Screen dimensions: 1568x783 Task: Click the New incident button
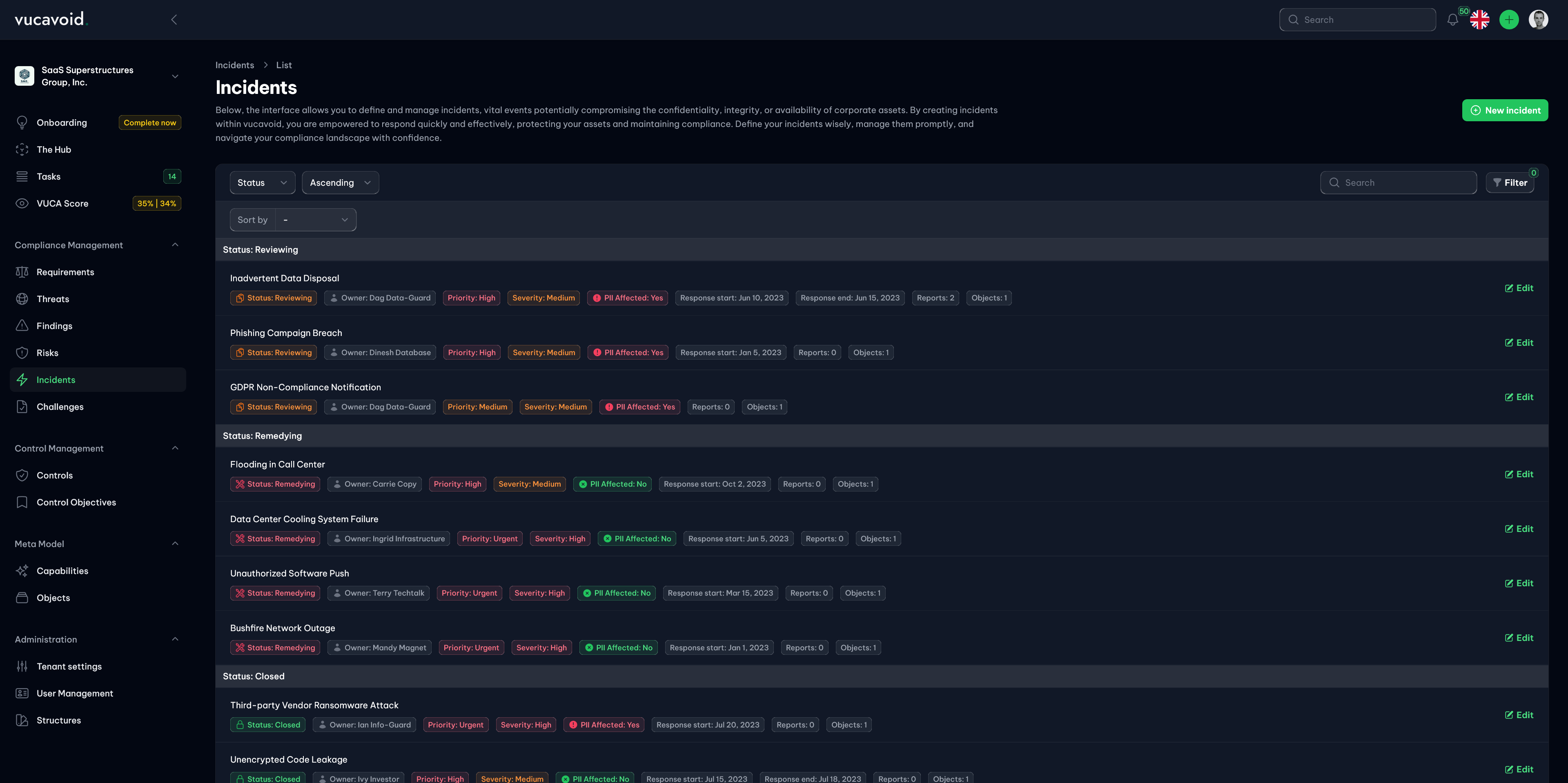point(1505,110)
